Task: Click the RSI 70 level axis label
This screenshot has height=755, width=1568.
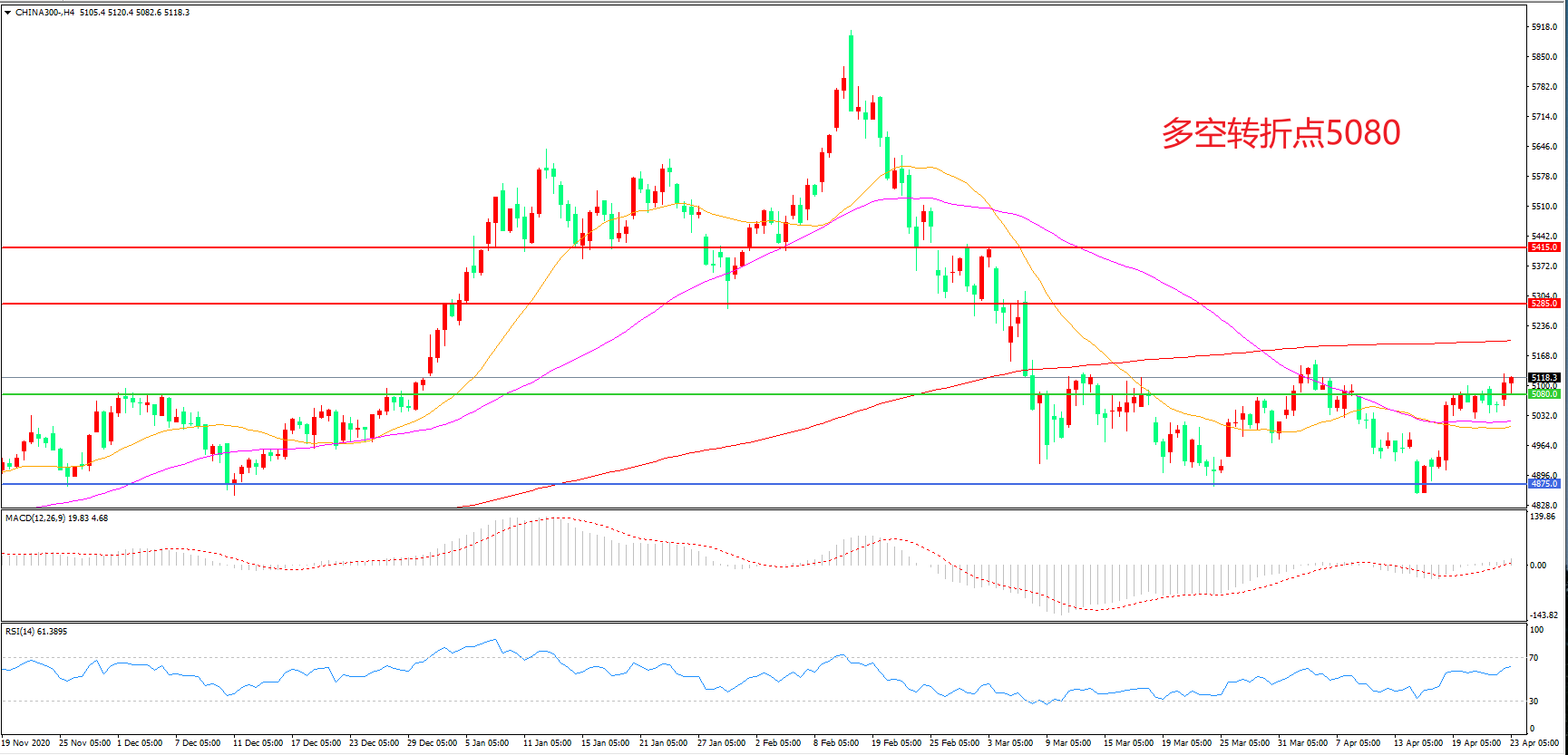Action: click(1534, 658)
